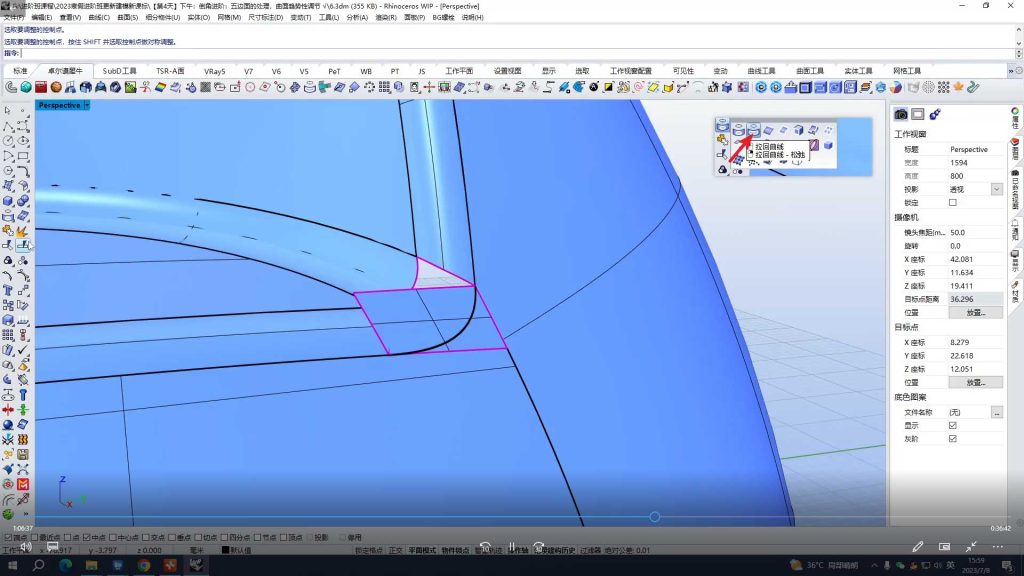
Task: Click the rectangle viewport icon in properties panel
Action: pos(918,115)
